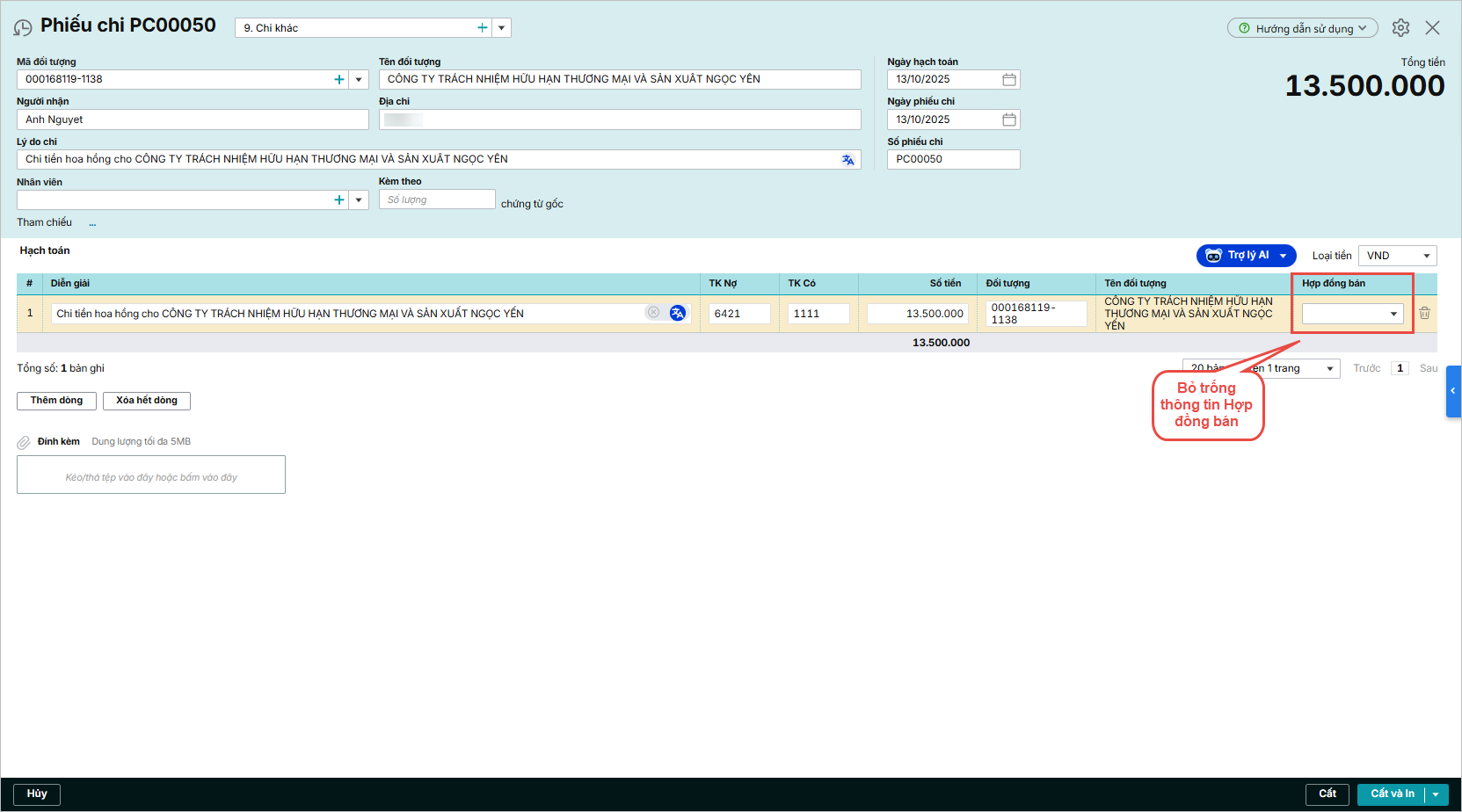Click the history icon beside Phiếu chi title
Image resolution: width=1462 pixels, height=812 pixels.
23,28
